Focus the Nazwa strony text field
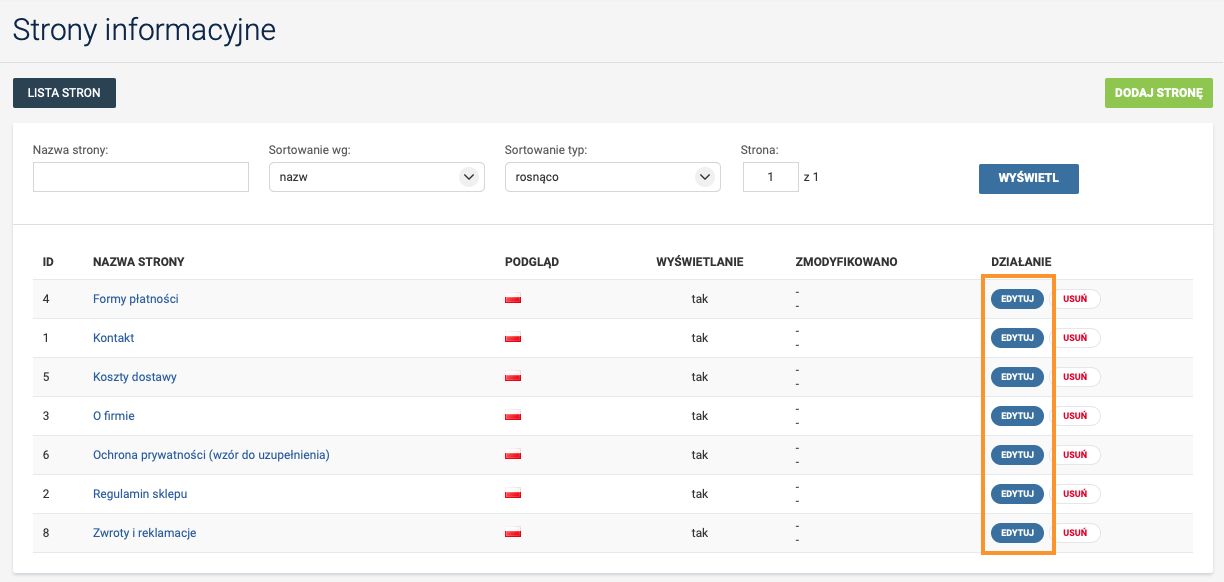Screen dimensions: 1224x582 tap(140, 177)
